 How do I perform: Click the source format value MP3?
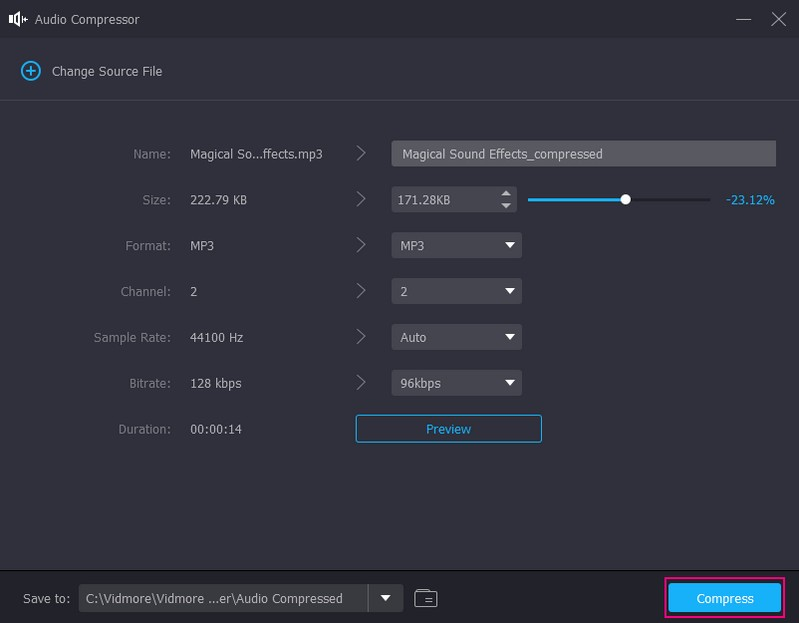click(x=202, y=246)
